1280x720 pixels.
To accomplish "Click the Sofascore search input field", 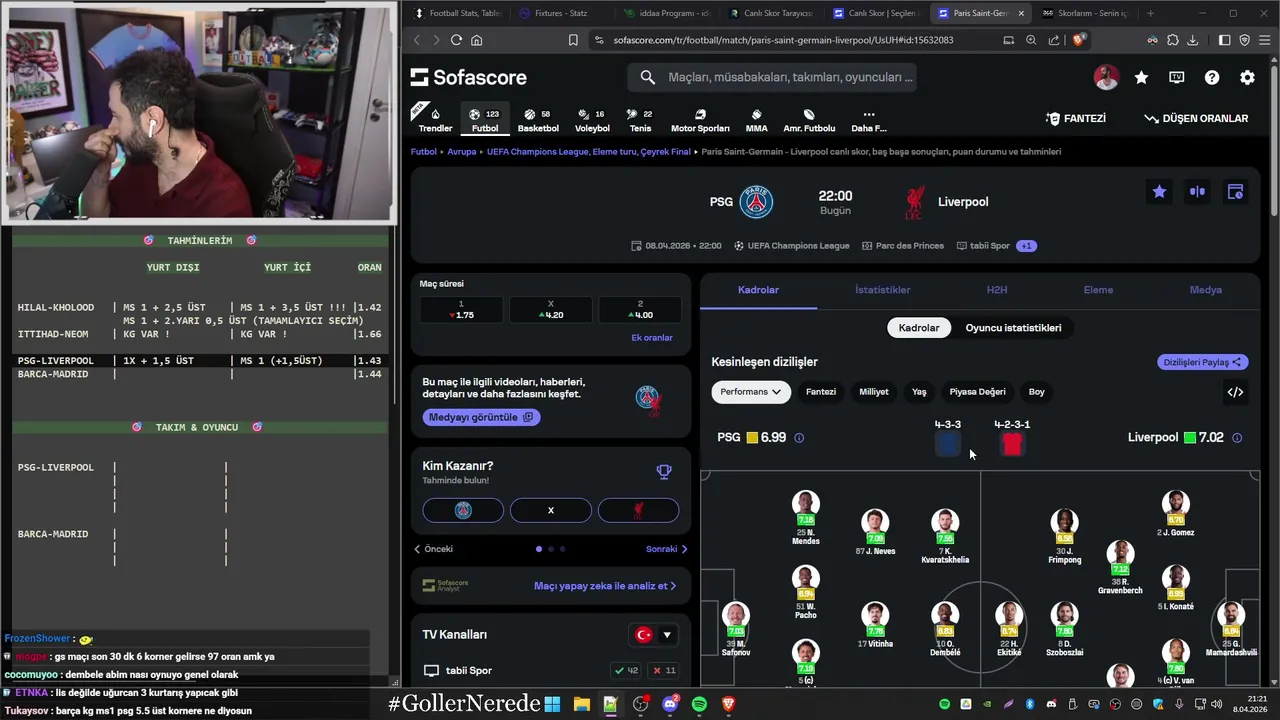I will click(772, 77).
